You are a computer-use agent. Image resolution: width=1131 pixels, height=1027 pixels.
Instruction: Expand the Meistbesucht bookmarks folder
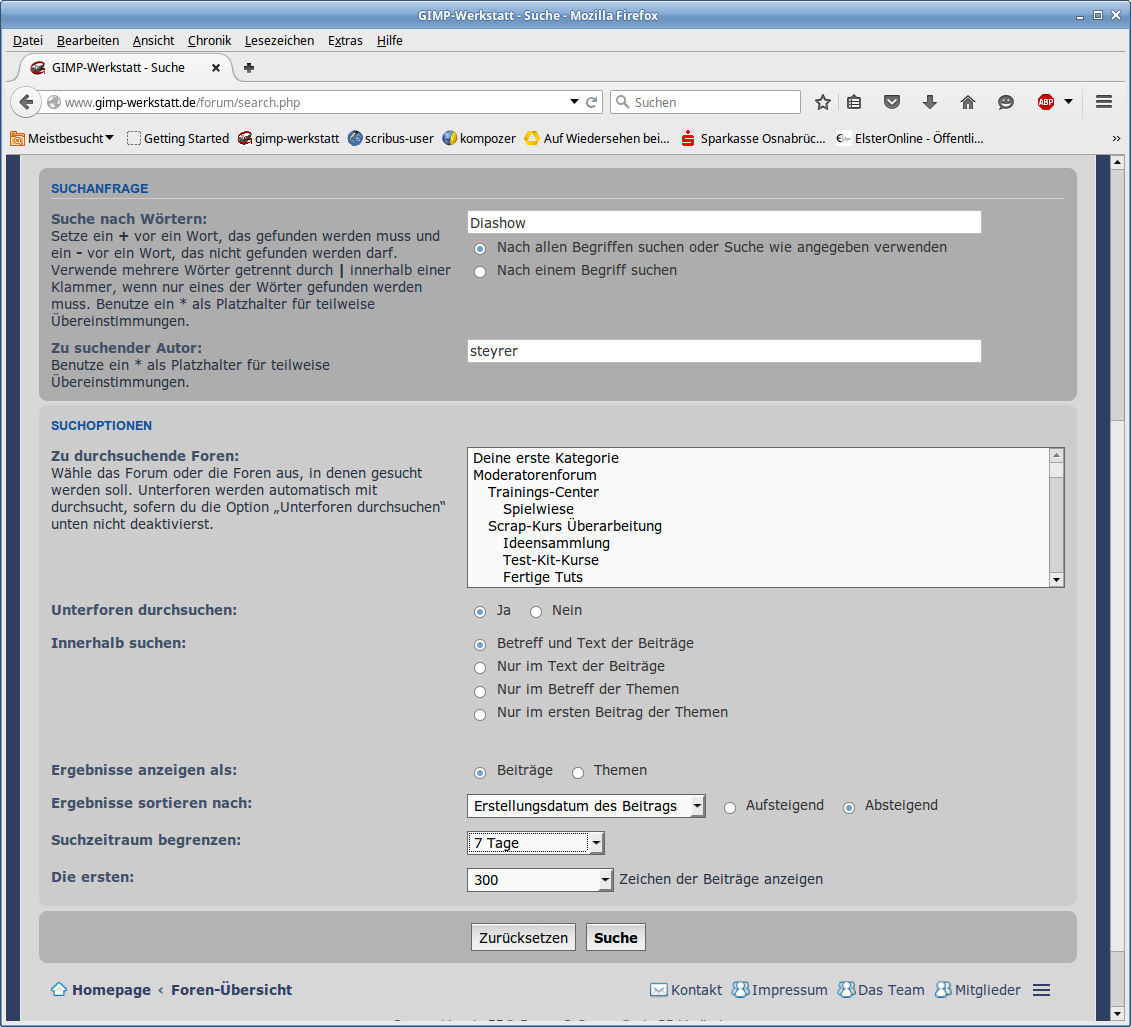(62, 138)
